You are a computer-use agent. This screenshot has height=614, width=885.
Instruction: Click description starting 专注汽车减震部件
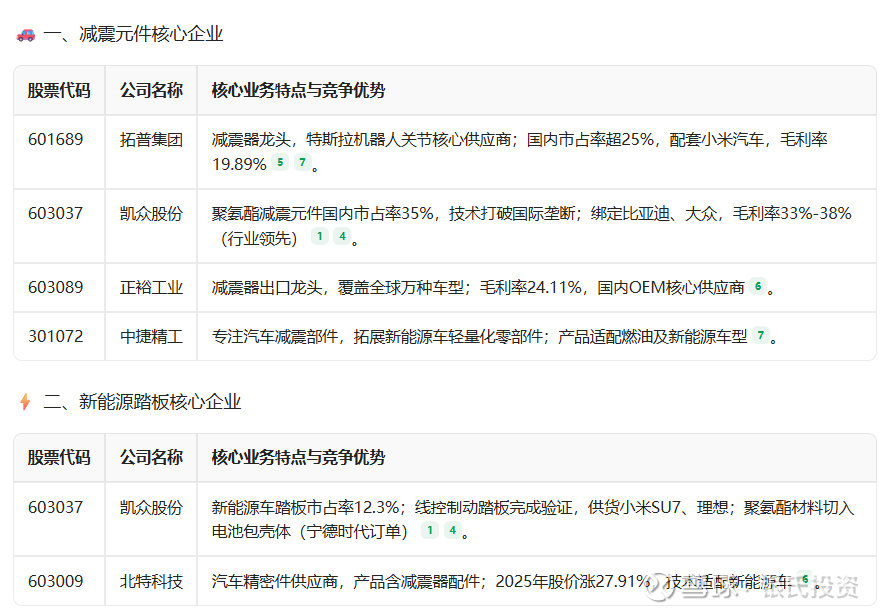point(494,336)
